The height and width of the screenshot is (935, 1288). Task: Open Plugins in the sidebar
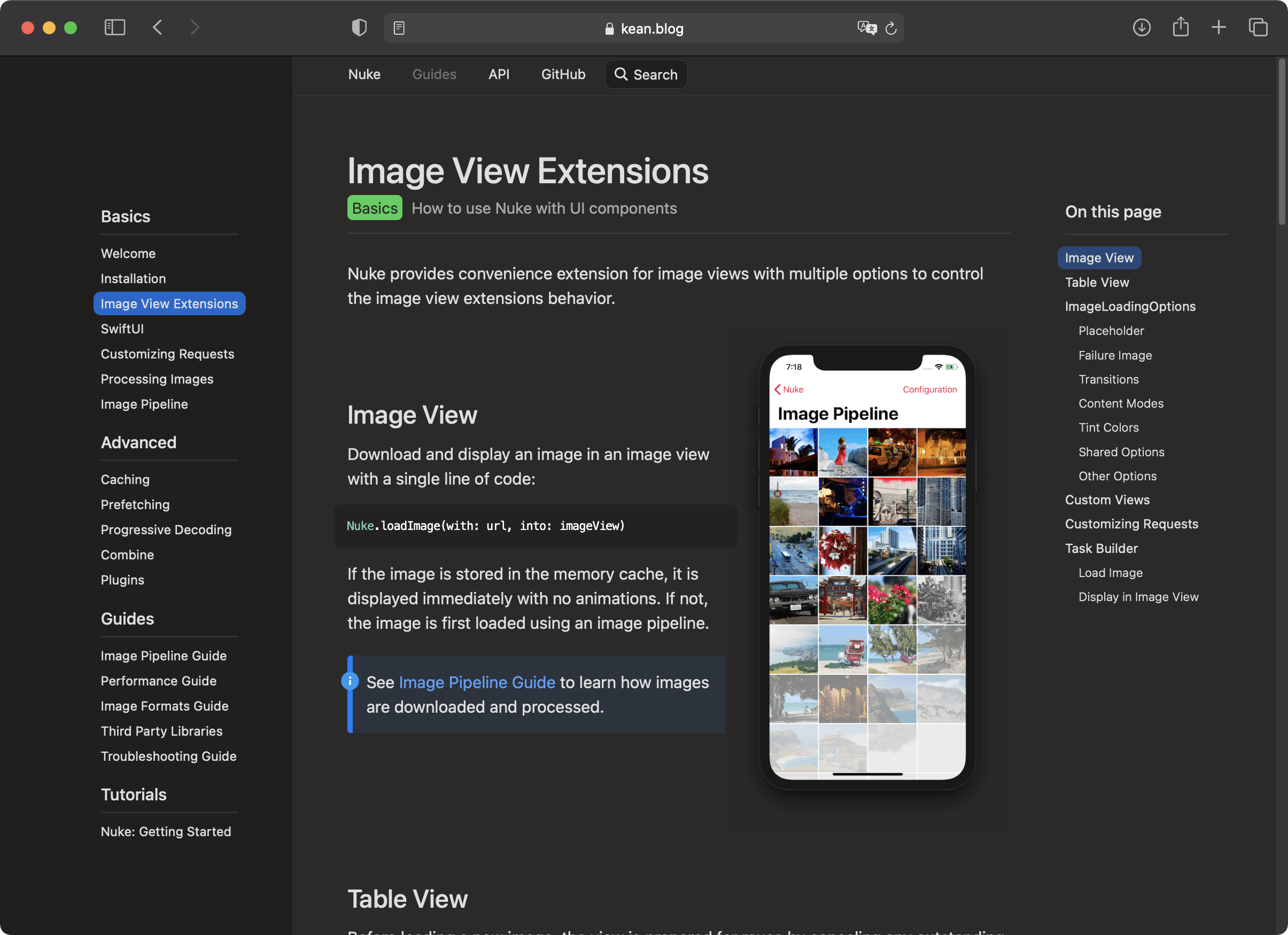(123, 580)
